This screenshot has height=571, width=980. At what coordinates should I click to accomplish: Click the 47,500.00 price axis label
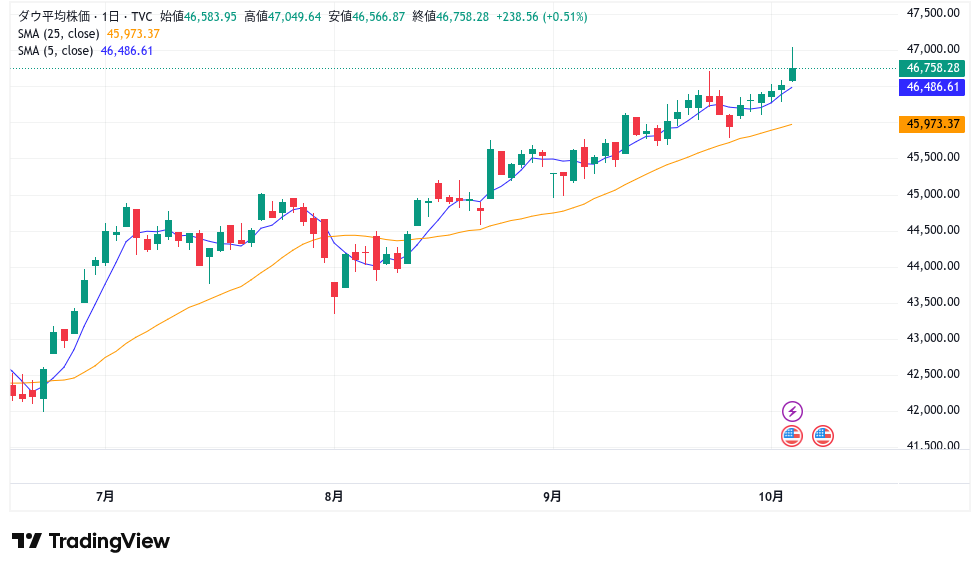932,13
